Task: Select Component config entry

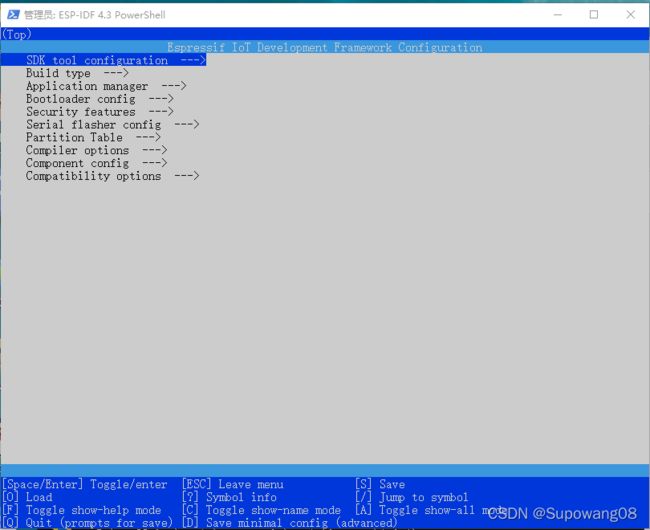Action: 96,163
